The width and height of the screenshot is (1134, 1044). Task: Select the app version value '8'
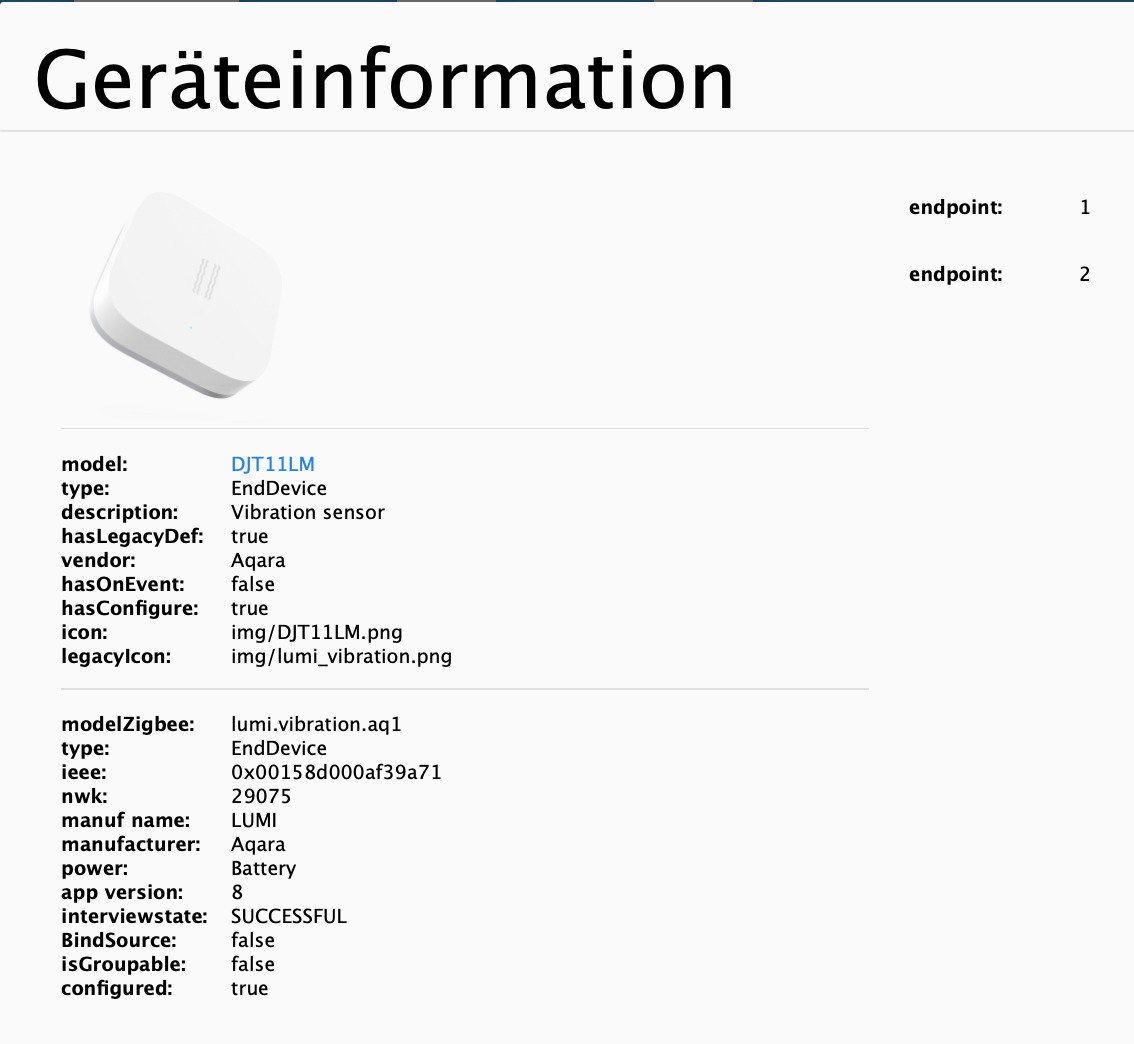pyautogui.click(x=237, y=892)
